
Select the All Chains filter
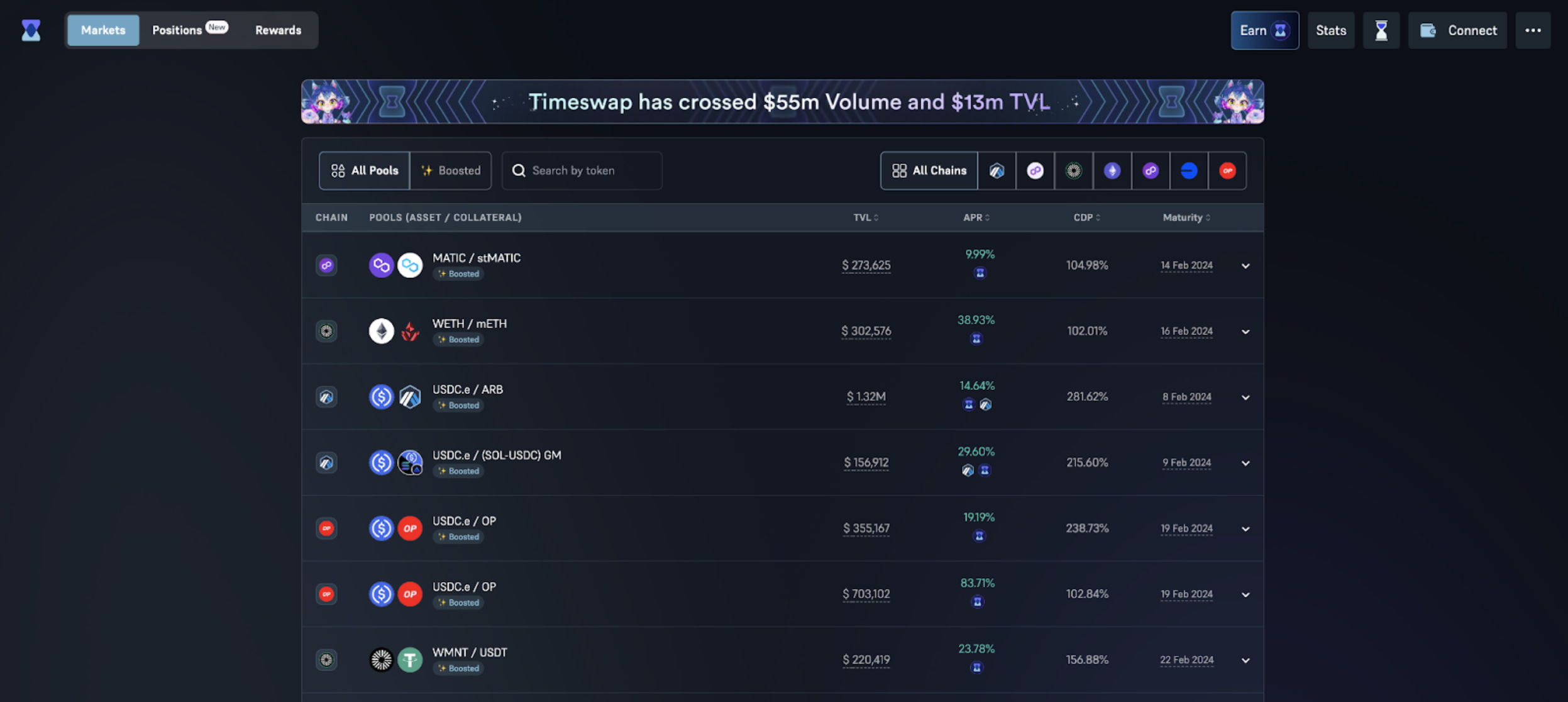[929, 170]
